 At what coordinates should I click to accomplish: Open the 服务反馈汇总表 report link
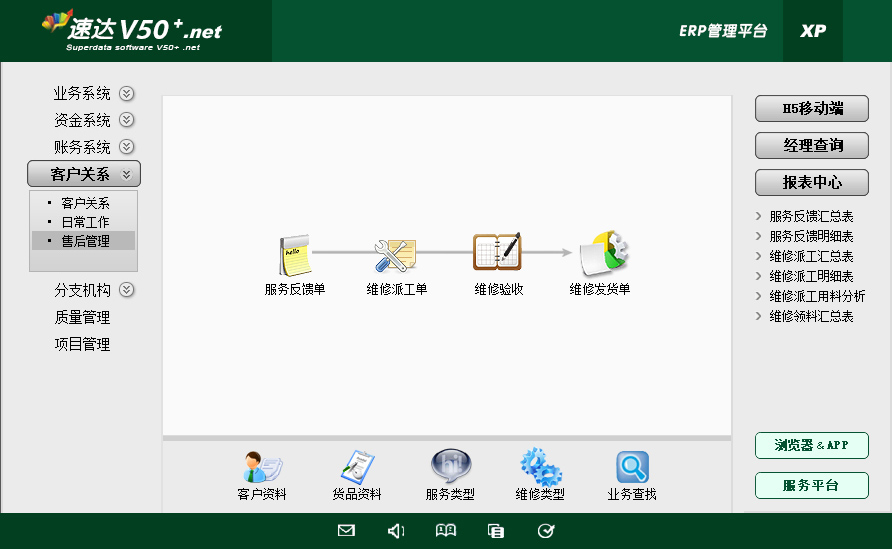811,216
